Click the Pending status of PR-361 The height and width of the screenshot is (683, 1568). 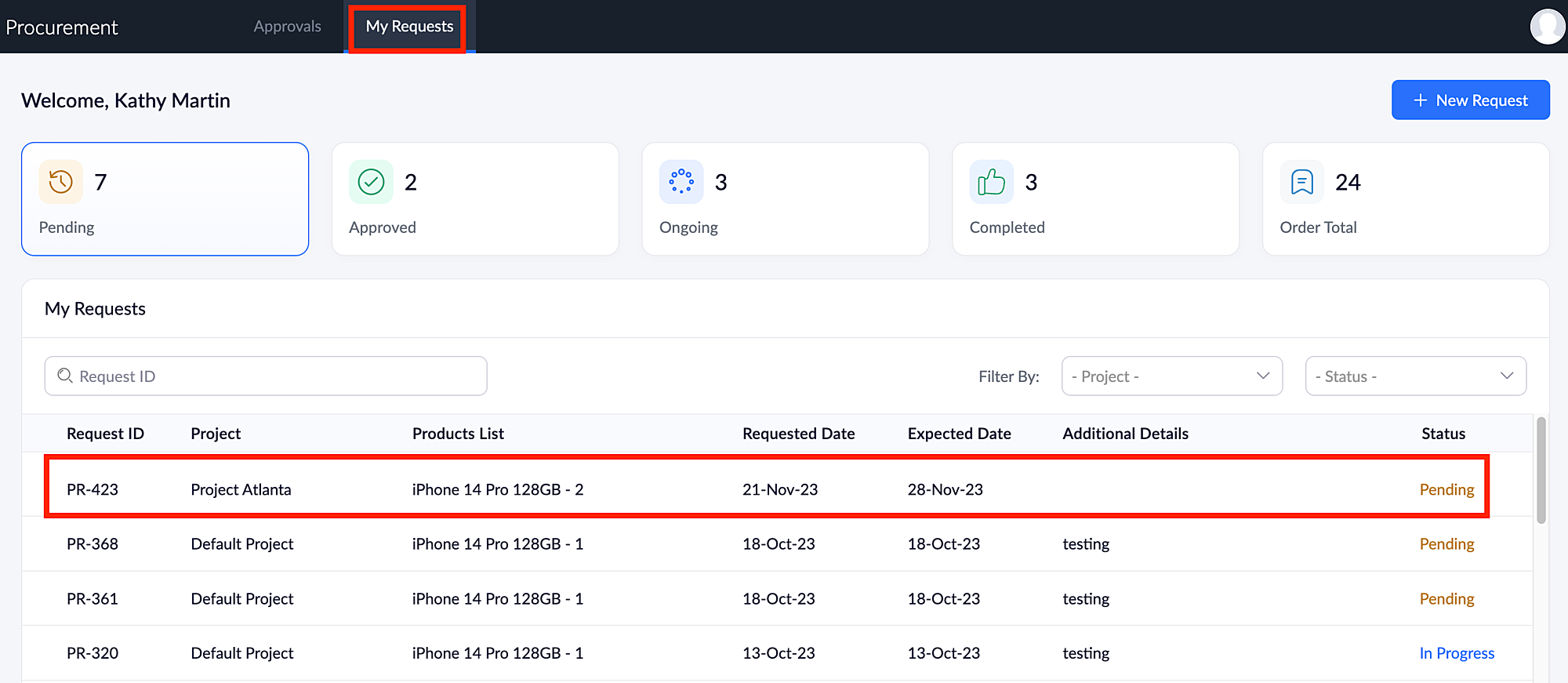(1446, 598)
